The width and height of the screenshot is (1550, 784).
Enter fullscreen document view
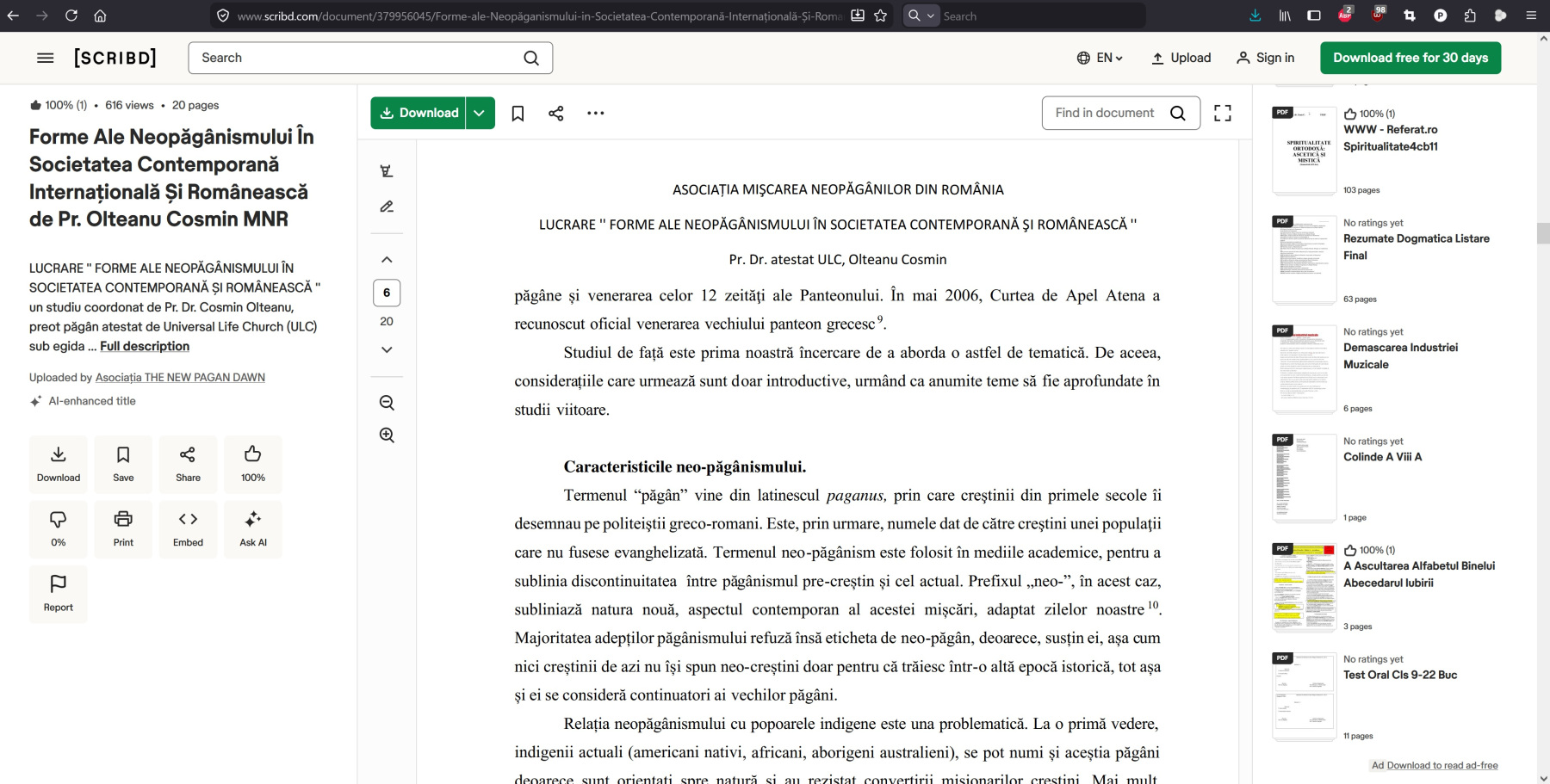click(x=1222, y=114)
